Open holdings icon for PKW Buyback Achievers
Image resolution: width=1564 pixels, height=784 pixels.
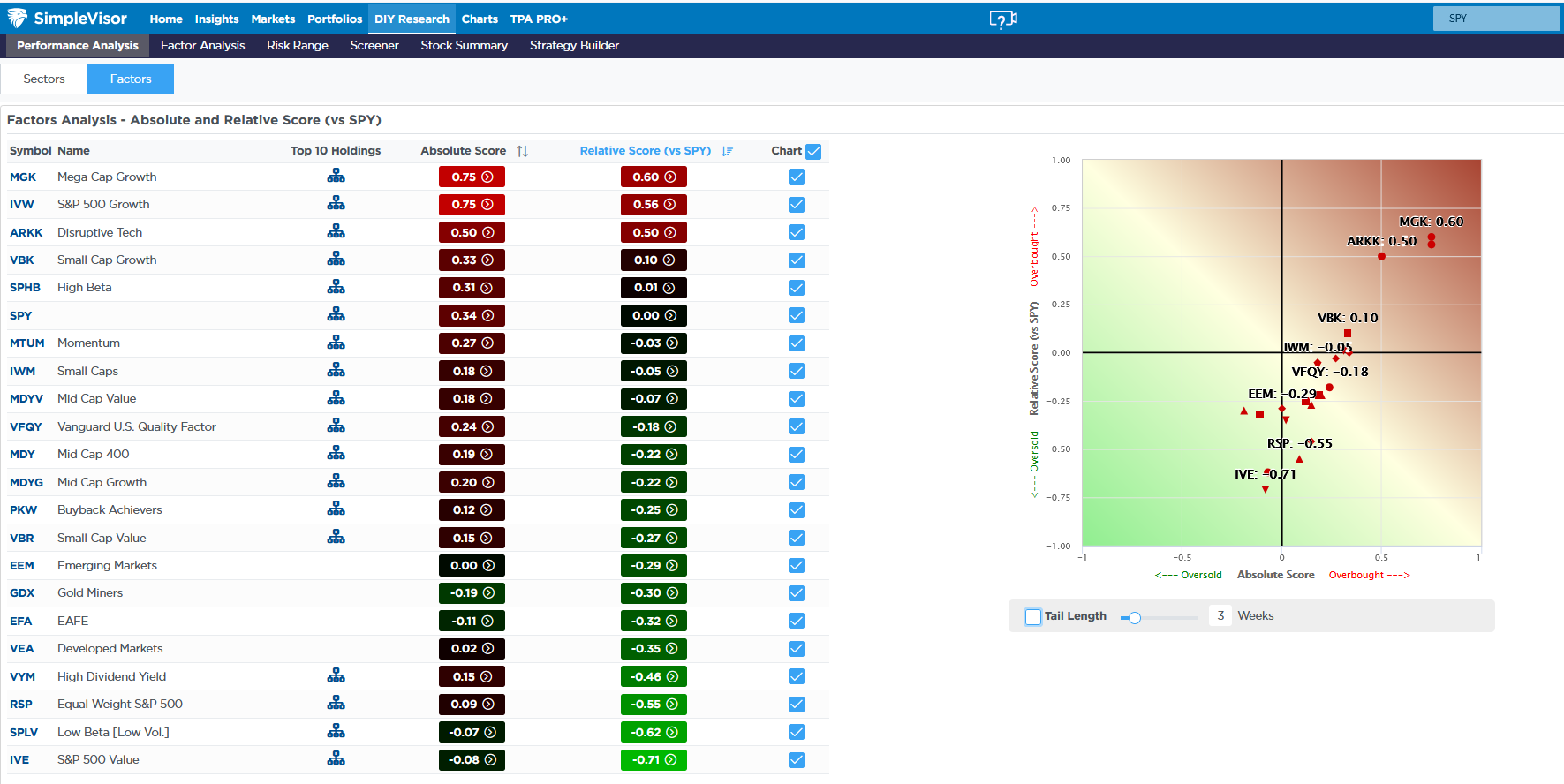click(x=336, y=509)
